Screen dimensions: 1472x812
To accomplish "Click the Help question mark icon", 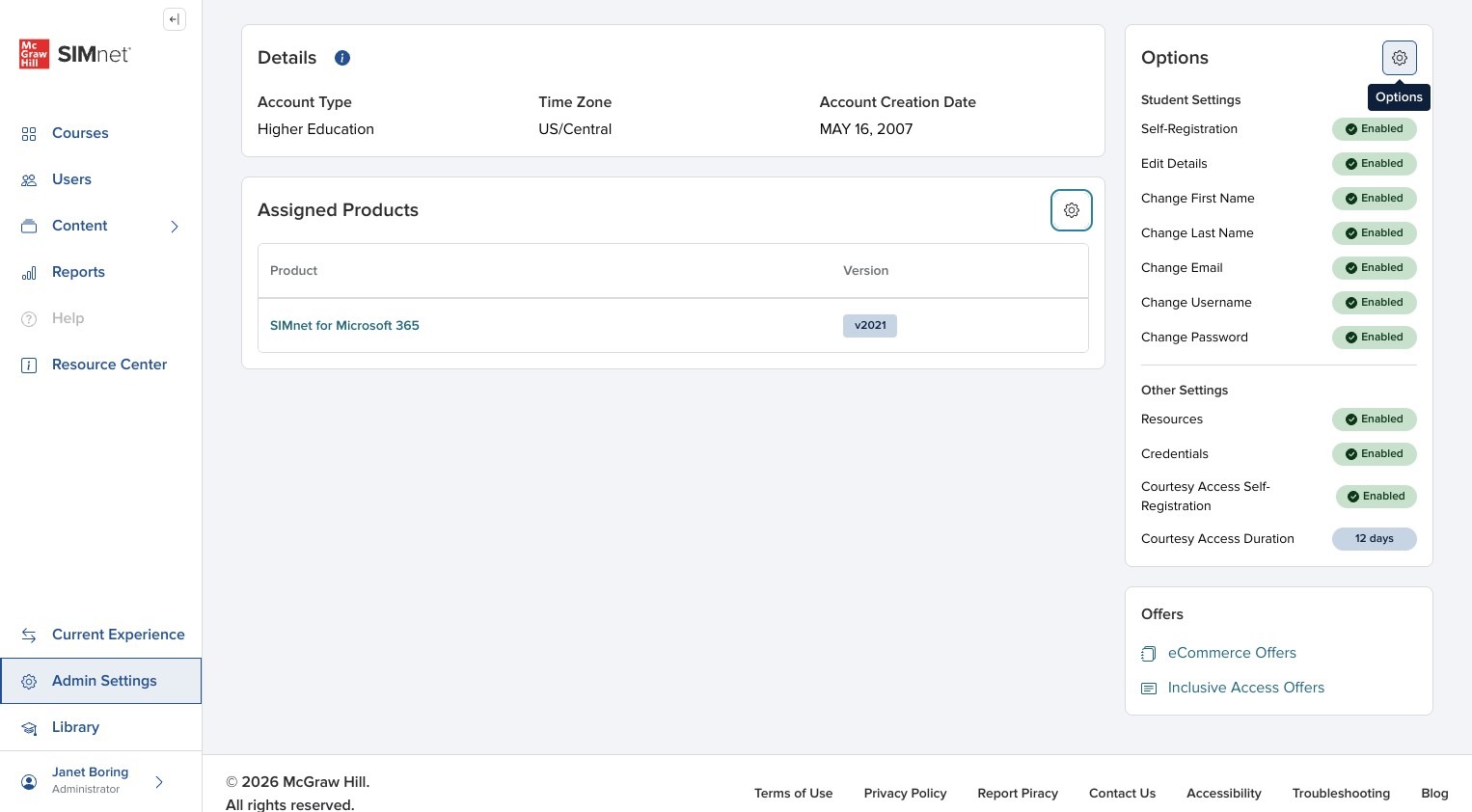I will point(29,319).
